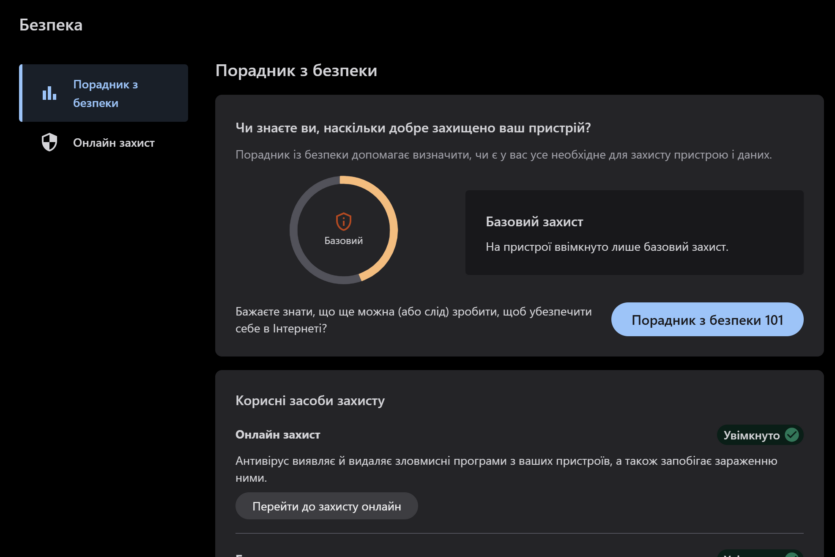
Task: Open Порадник з безпеки 101 button
Action: pos(707,320)
